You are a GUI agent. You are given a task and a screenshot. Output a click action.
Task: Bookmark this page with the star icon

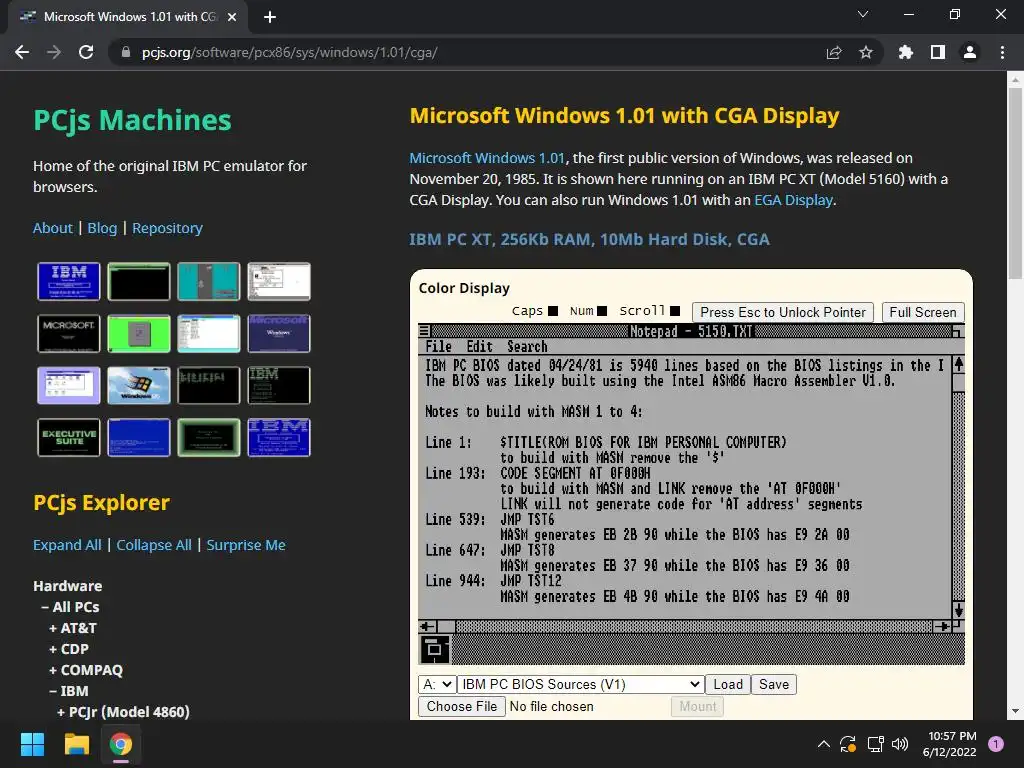[866, 52]
